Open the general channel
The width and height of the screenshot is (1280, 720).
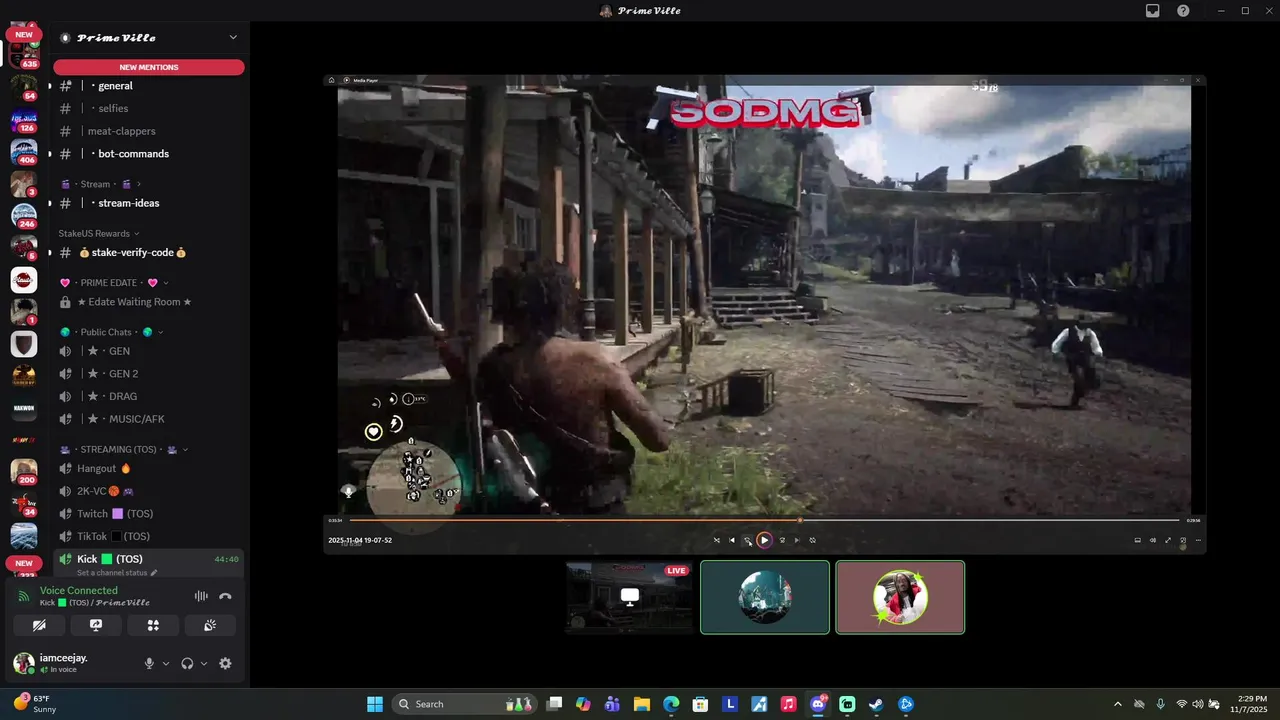[149, 86]
